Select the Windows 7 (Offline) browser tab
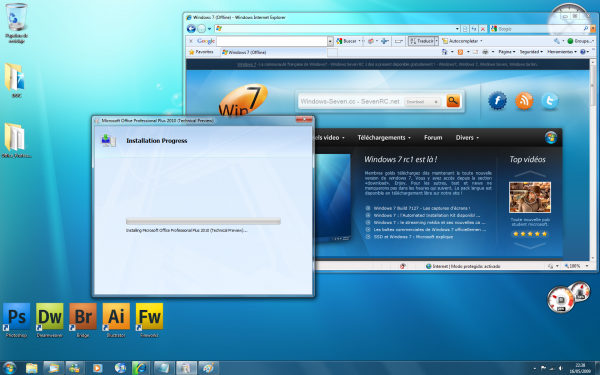 coord(274,52)
